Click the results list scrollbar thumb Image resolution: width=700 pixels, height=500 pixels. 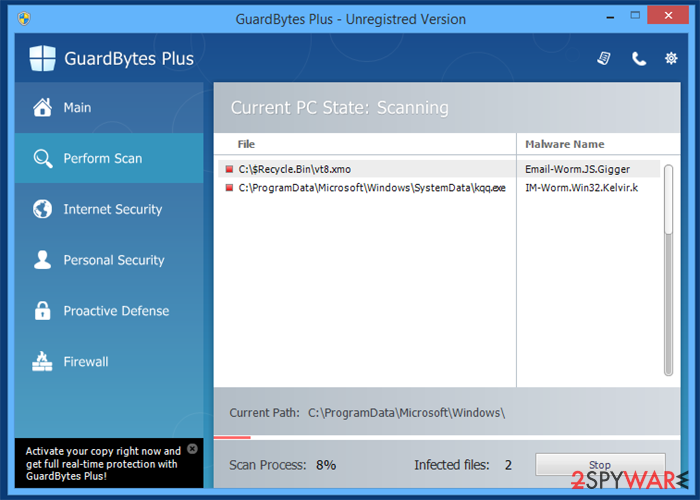coord(668,199)
